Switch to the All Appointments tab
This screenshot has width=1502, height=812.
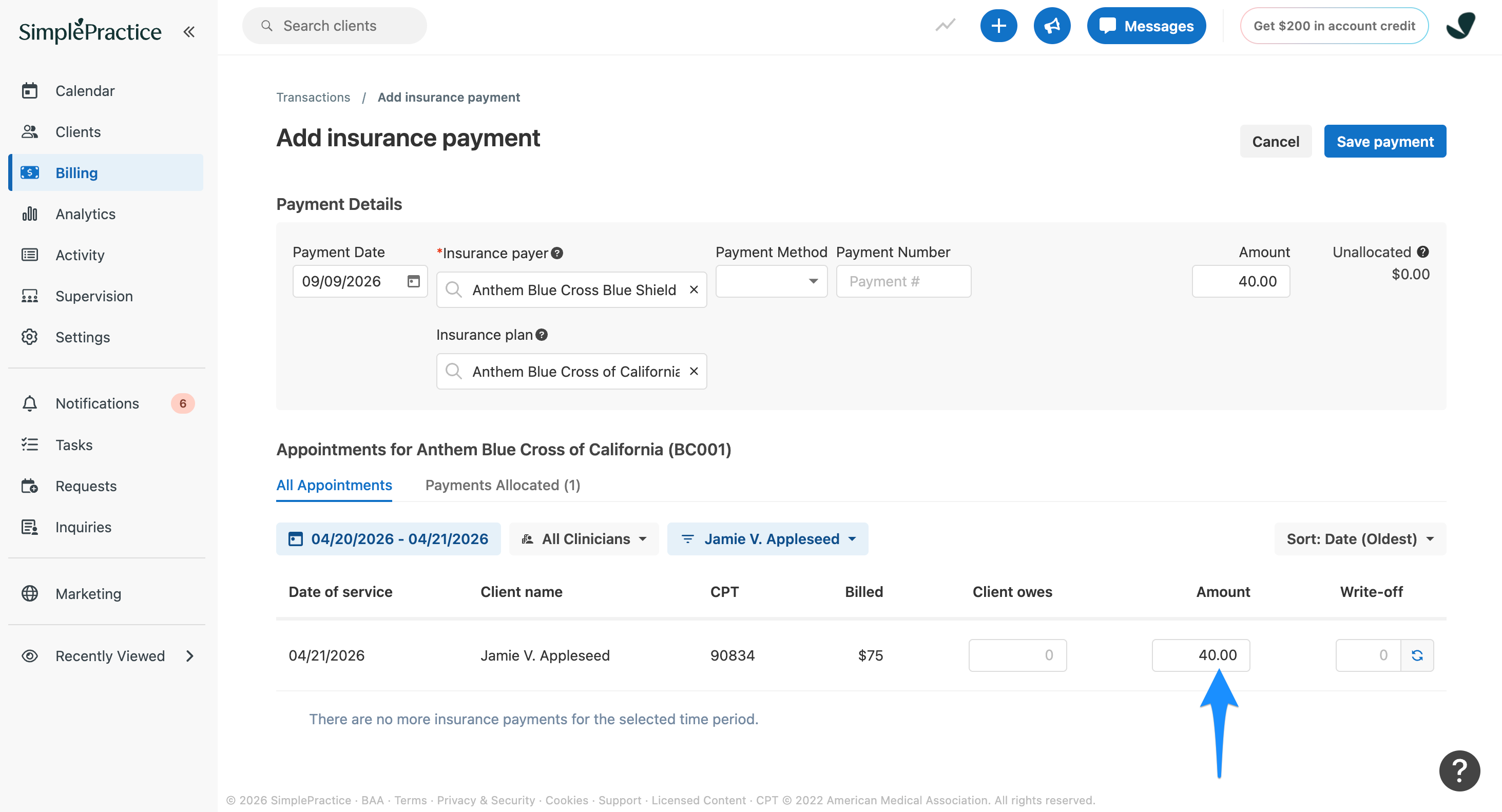coord(334,485)
